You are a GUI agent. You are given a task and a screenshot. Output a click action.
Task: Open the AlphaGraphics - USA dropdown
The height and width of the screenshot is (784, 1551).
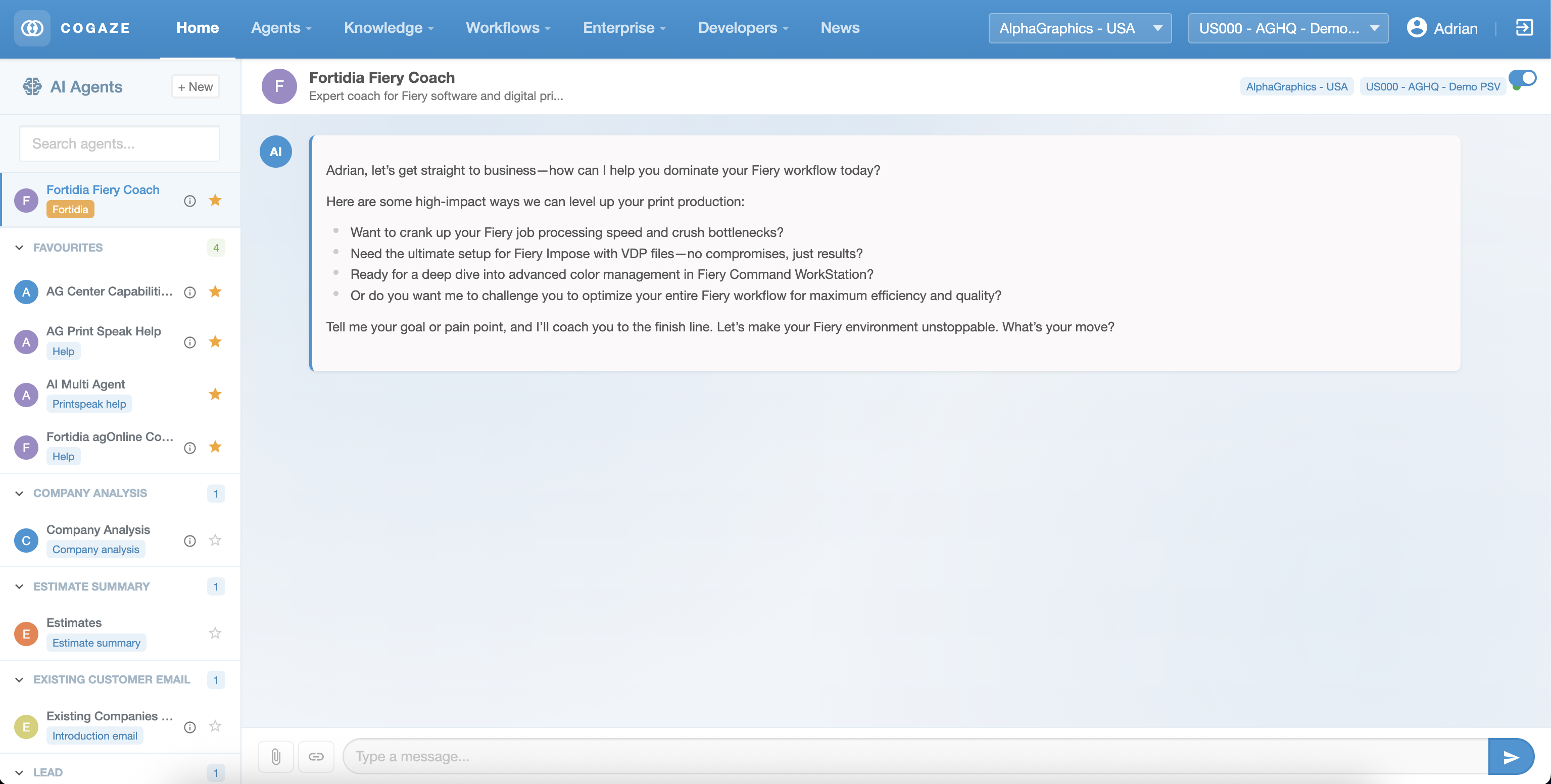pyautogui.click(x=1080, y=28)
